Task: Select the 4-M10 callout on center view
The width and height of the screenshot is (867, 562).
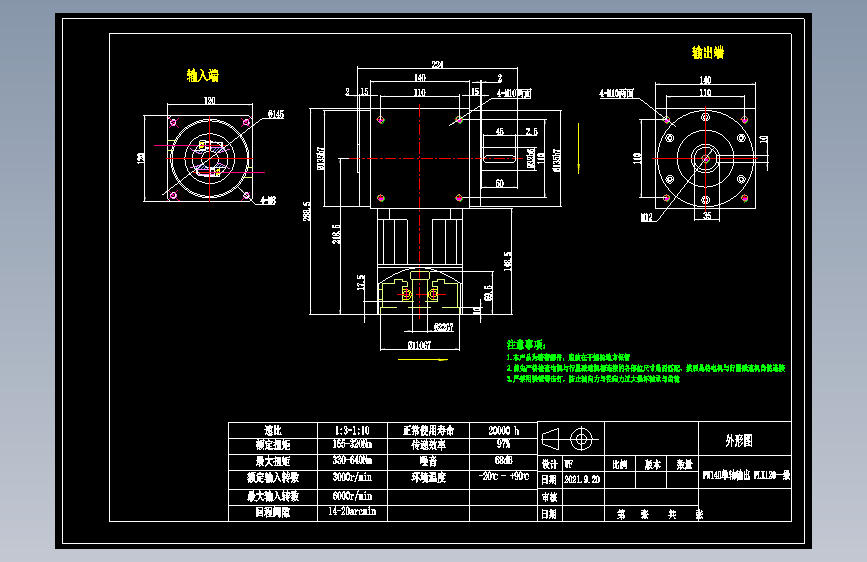Action: coord(514,93)
